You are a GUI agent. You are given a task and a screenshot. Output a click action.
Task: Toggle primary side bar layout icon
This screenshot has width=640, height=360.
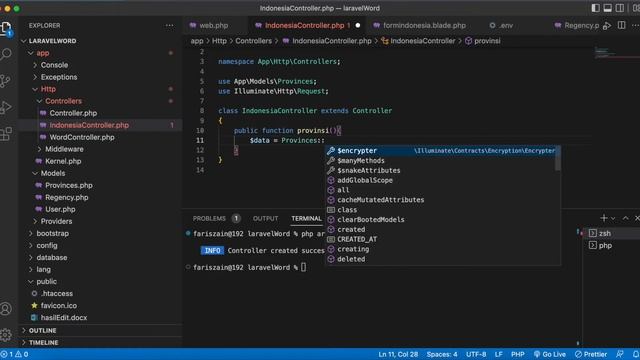596,8
